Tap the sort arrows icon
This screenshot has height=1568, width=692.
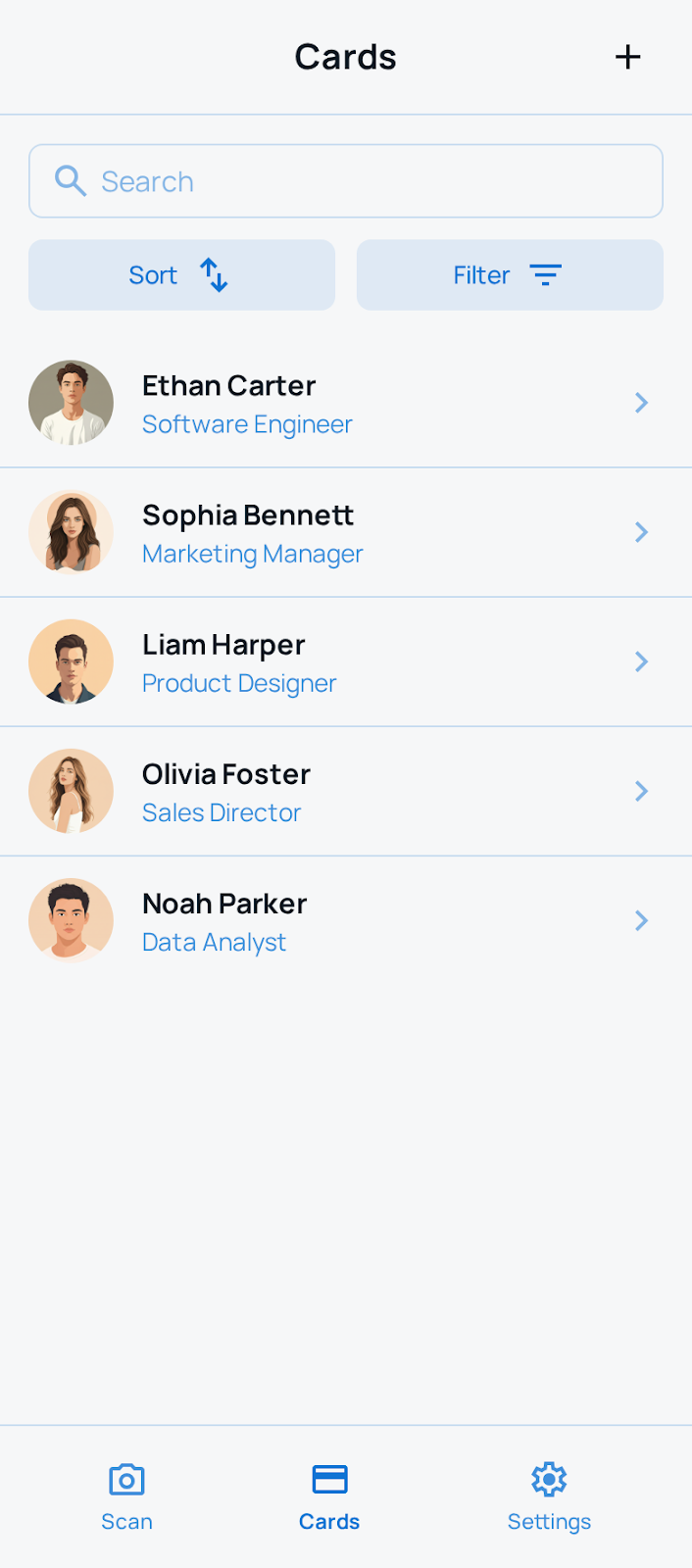pos(213,275)
